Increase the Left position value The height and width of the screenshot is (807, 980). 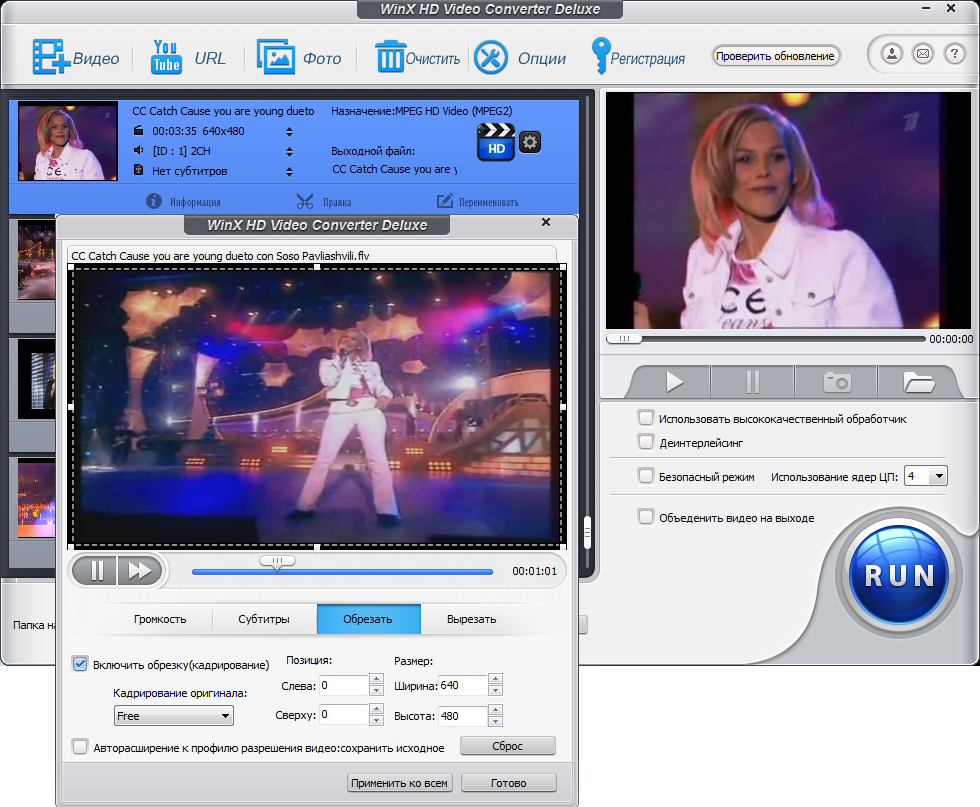tap(376, 679)
